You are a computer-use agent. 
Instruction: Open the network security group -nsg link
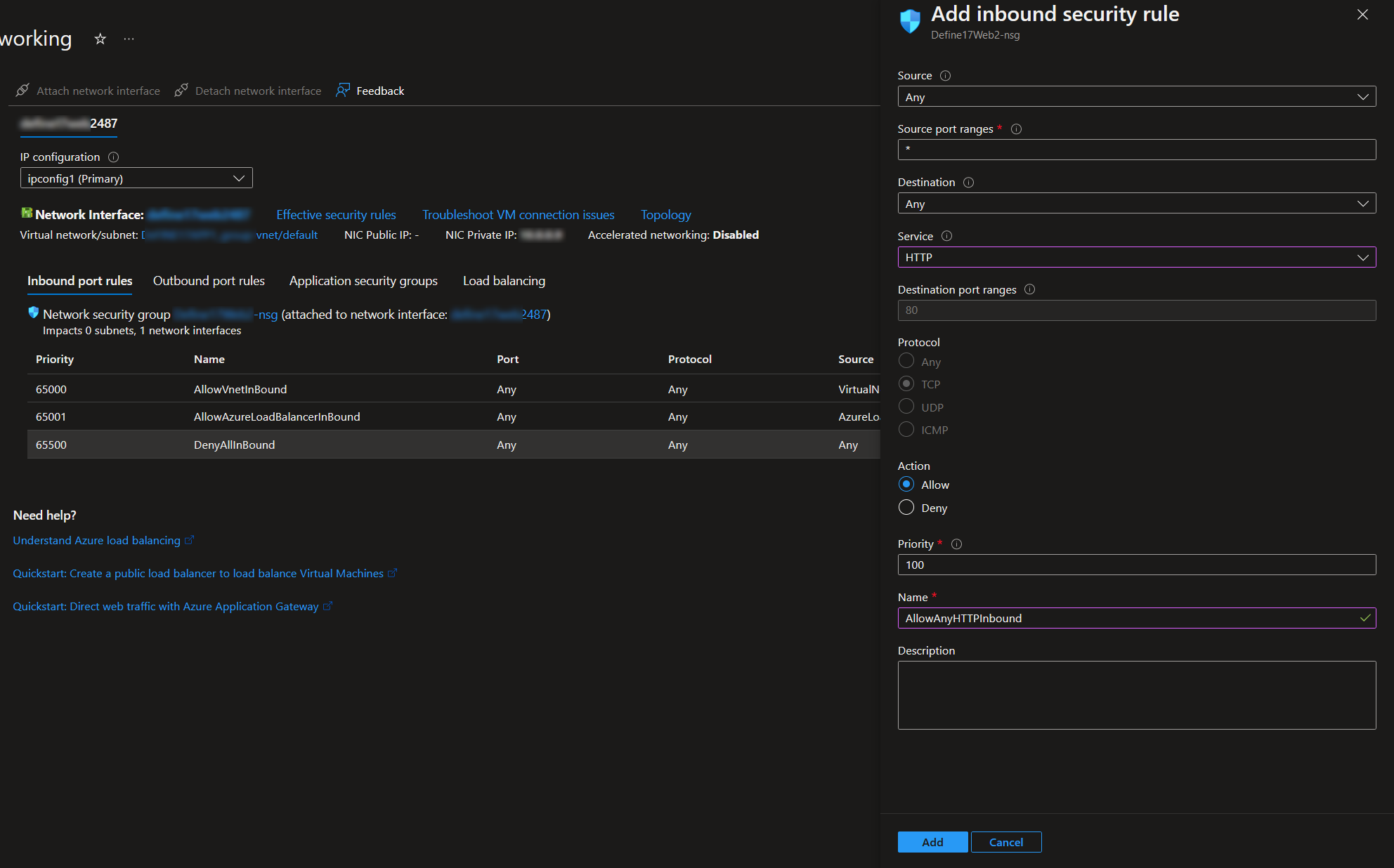pyautogui.click(x=226, y=315)
